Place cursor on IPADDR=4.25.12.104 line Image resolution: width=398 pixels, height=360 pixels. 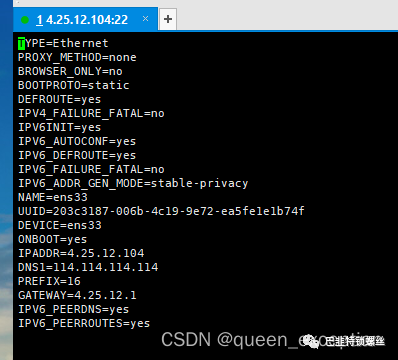pyautogui.click(x=81, y=253)
